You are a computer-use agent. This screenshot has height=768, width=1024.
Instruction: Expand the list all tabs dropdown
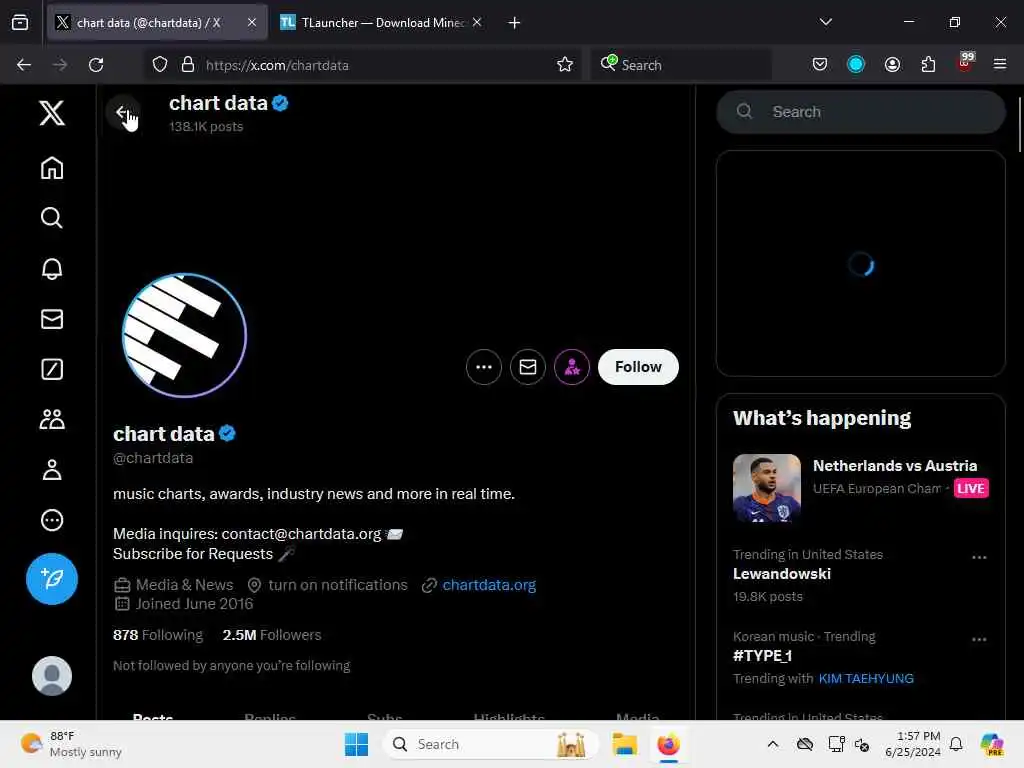826,22
